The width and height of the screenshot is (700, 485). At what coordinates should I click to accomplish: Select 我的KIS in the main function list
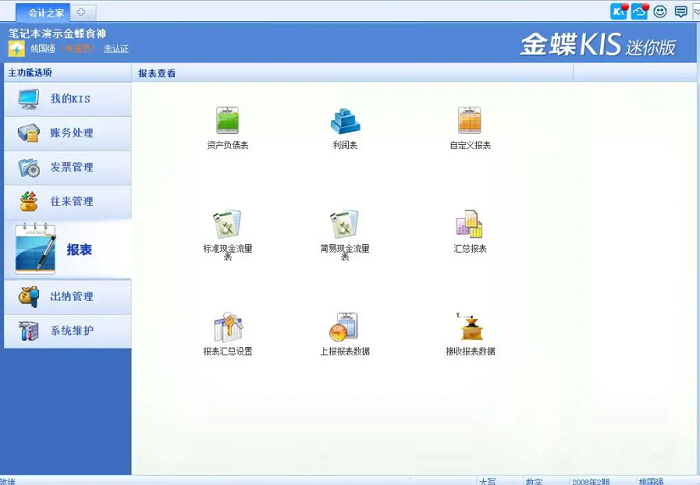[68, 99]
